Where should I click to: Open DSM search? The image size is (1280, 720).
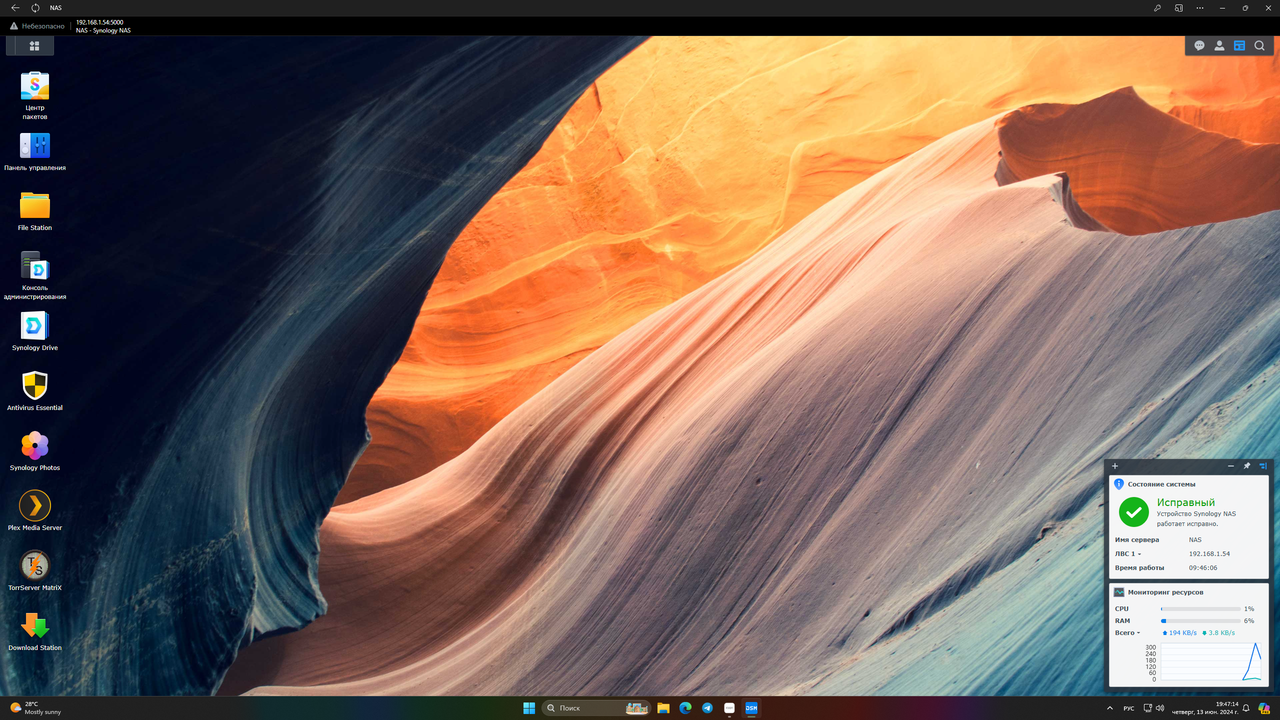(x=1259, y=46)
